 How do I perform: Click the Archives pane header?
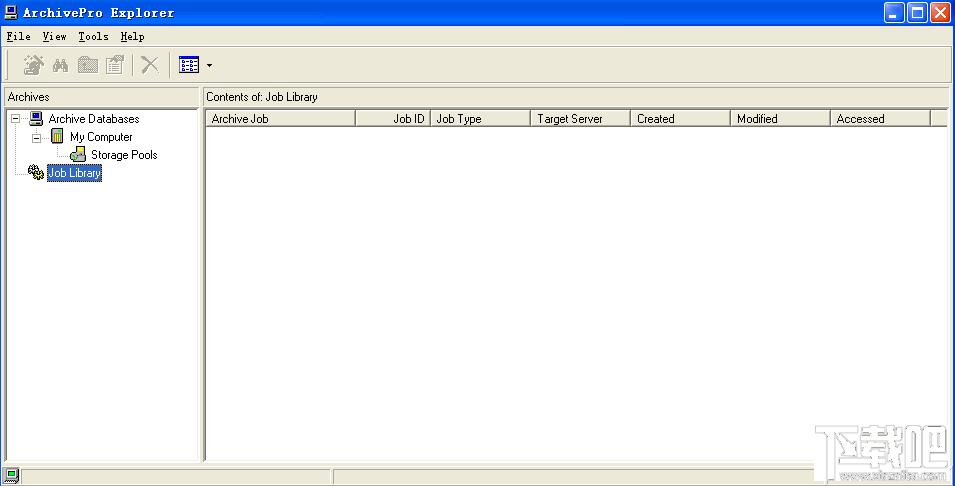tap(102, 97)
